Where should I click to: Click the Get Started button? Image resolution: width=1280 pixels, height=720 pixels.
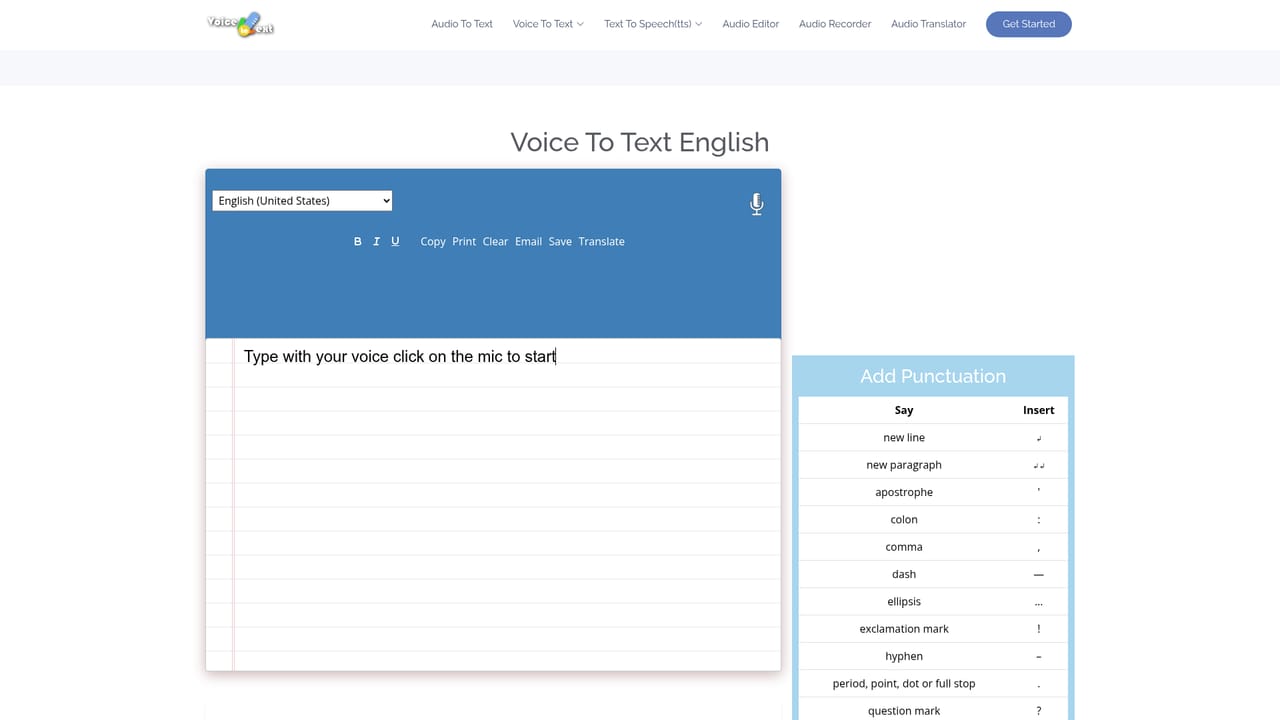click(1029, 24)
